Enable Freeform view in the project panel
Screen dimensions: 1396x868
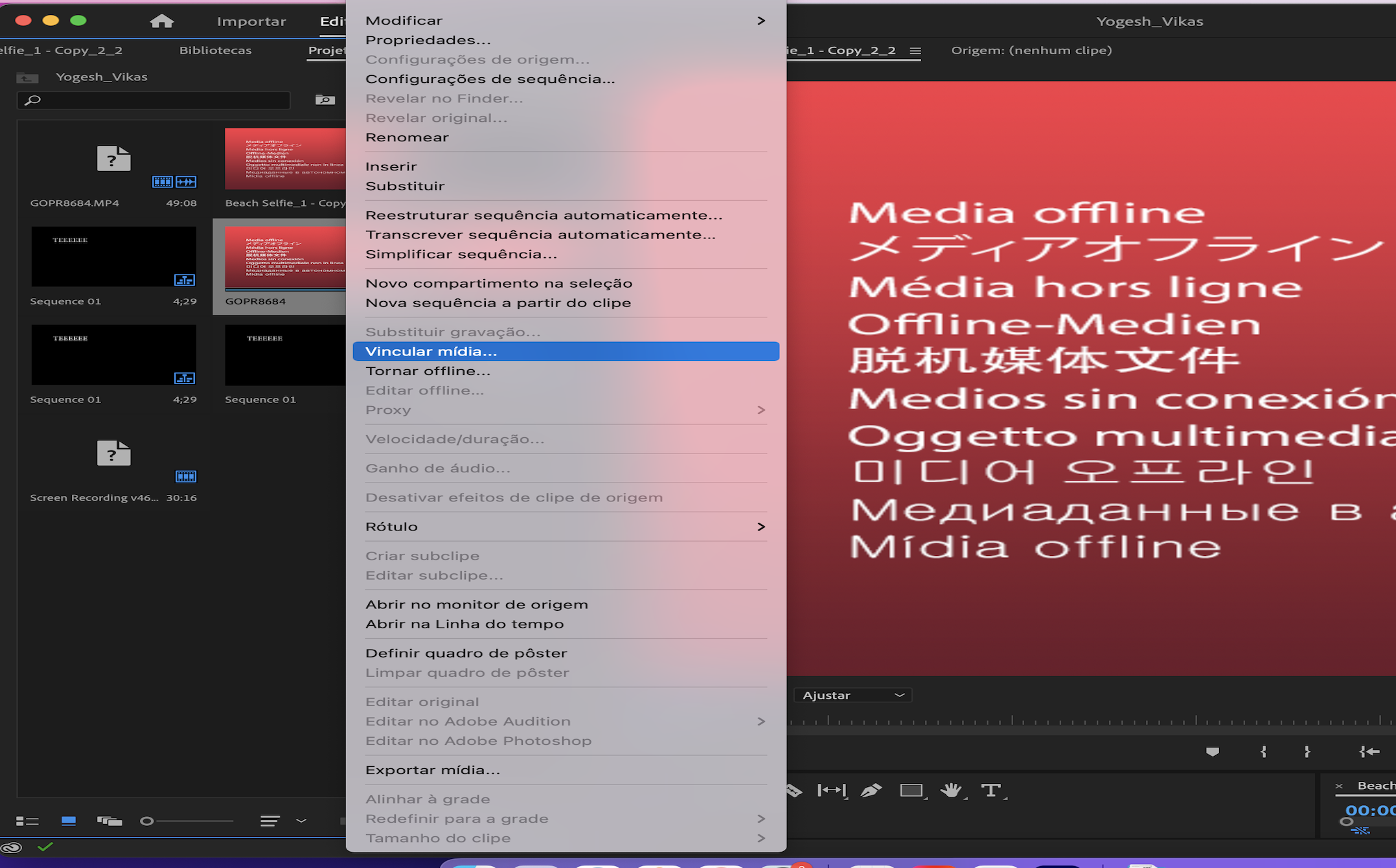[110, 821]
